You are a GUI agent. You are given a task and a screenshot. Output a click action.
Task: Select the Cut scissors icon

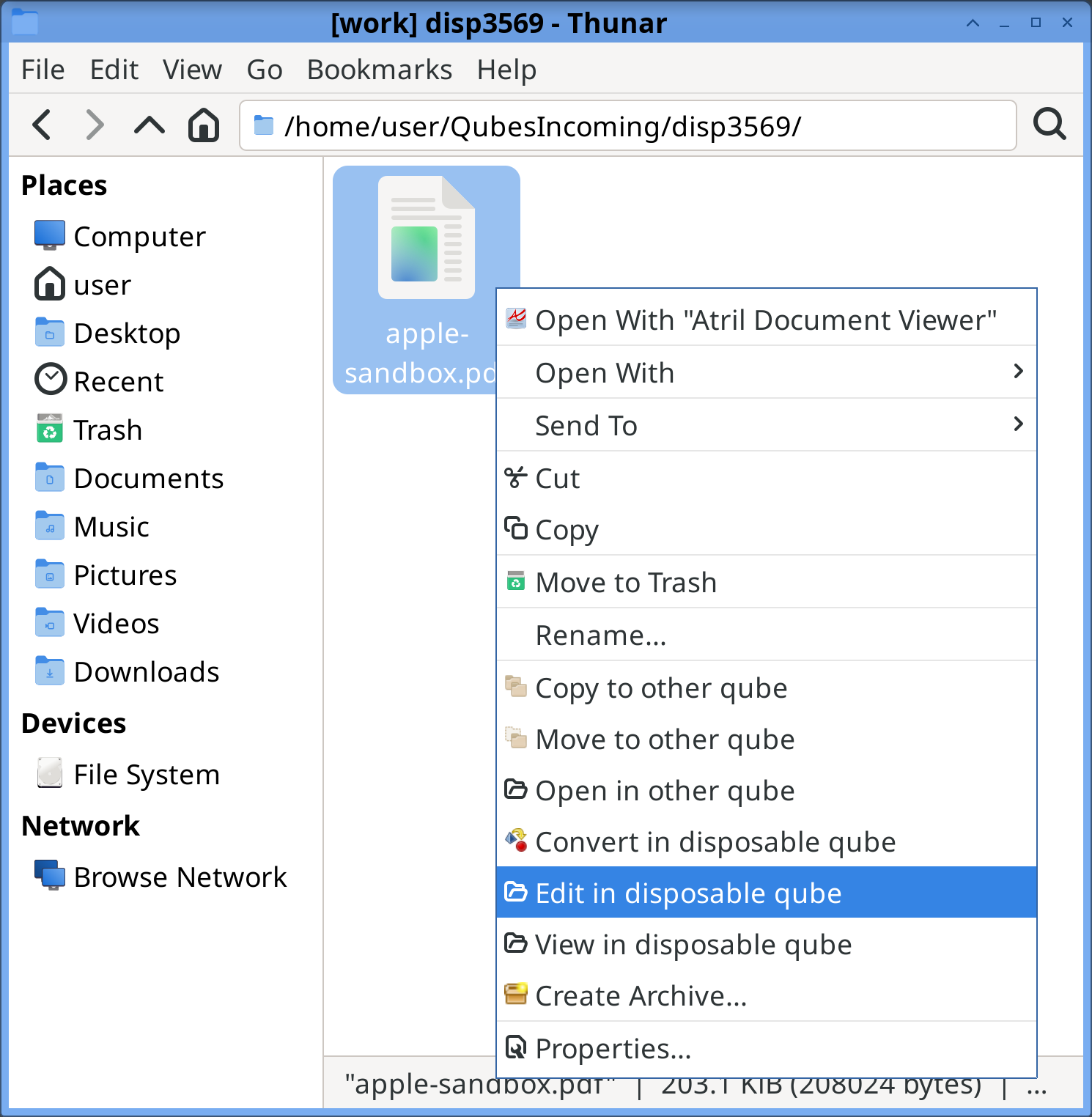[x=517, y=478]
